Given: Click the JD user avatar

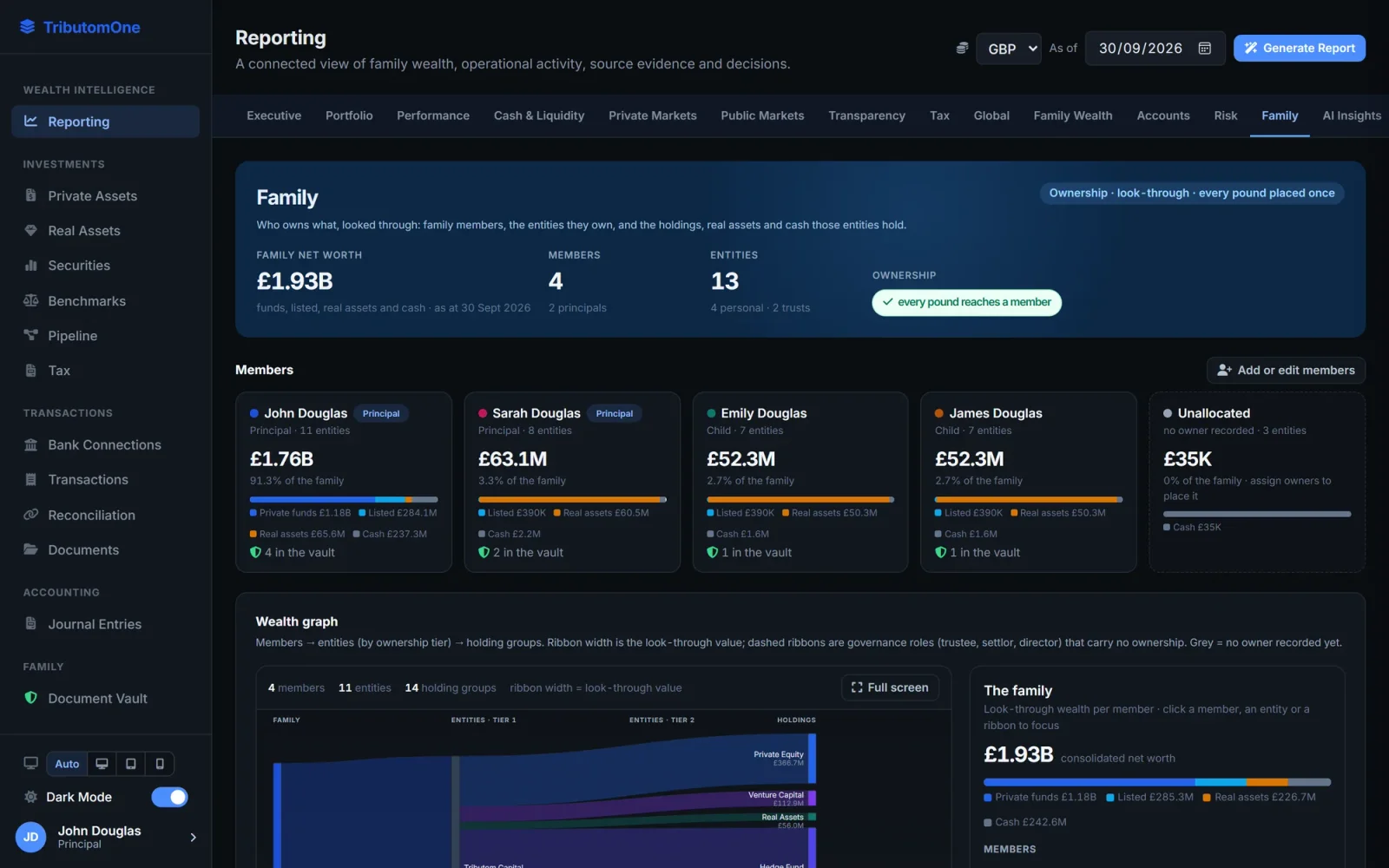Looking at the screenshot, I should tap(30, 837).
